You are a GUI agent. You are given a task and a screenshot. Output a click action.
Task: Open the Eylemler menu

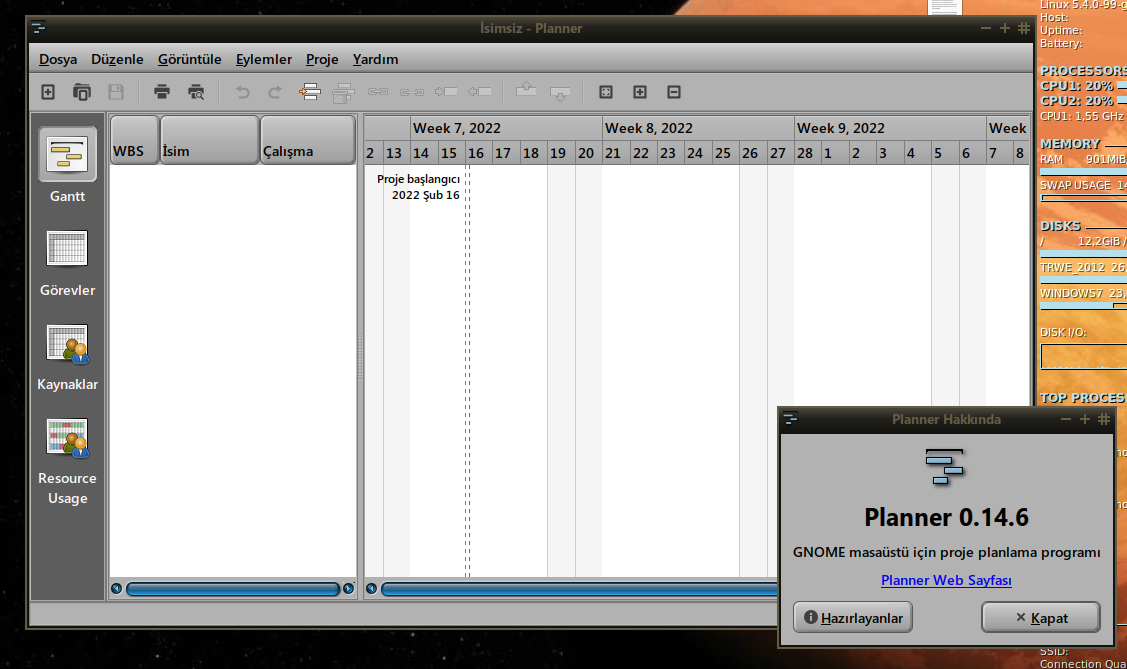[264, 60]
